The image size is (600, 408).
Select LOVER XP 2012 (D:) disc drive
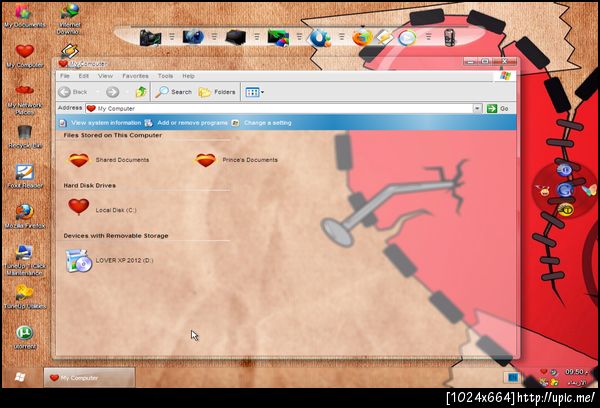[109, 260]
